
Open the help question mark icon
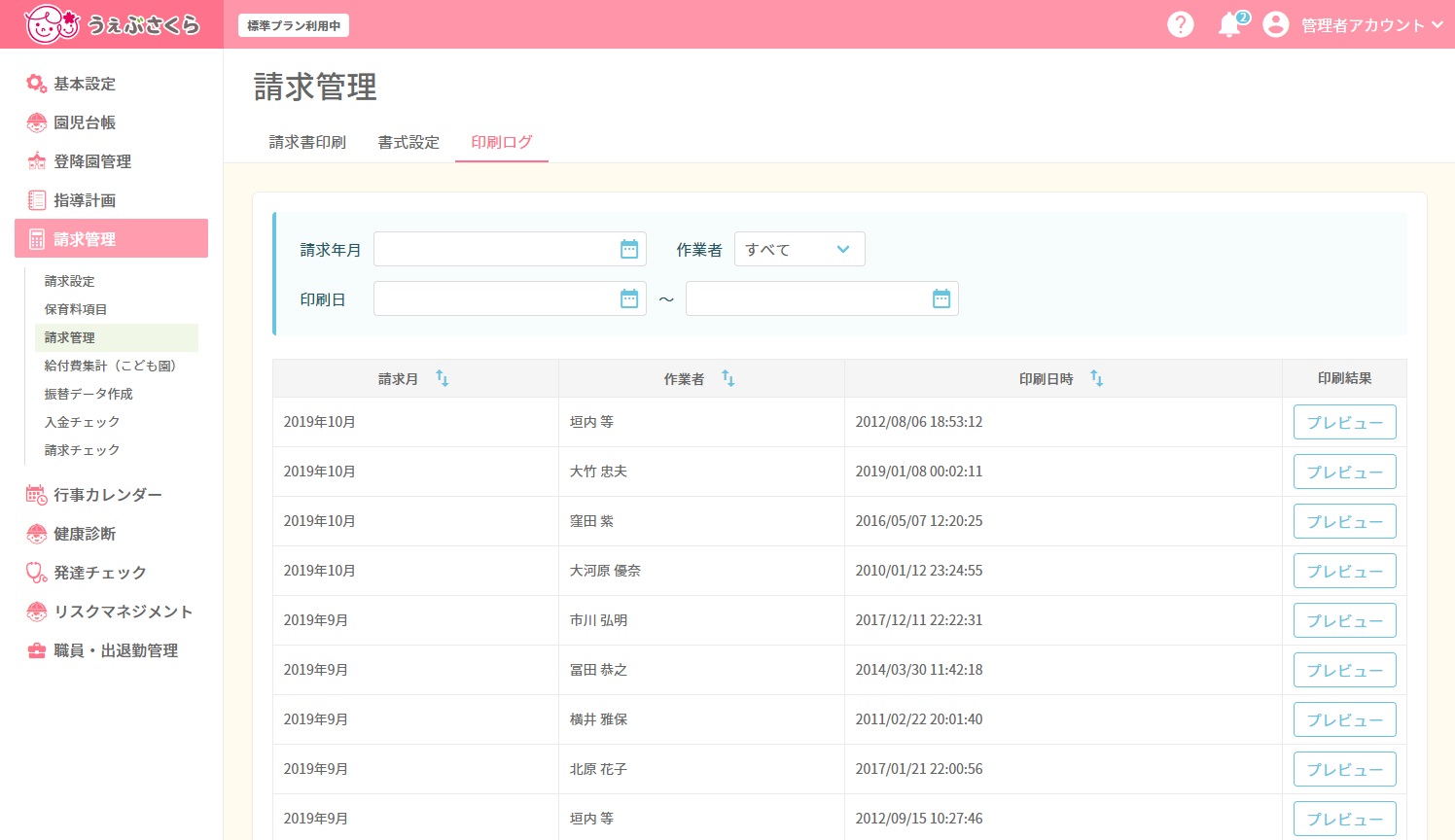tap(1180, 24)
